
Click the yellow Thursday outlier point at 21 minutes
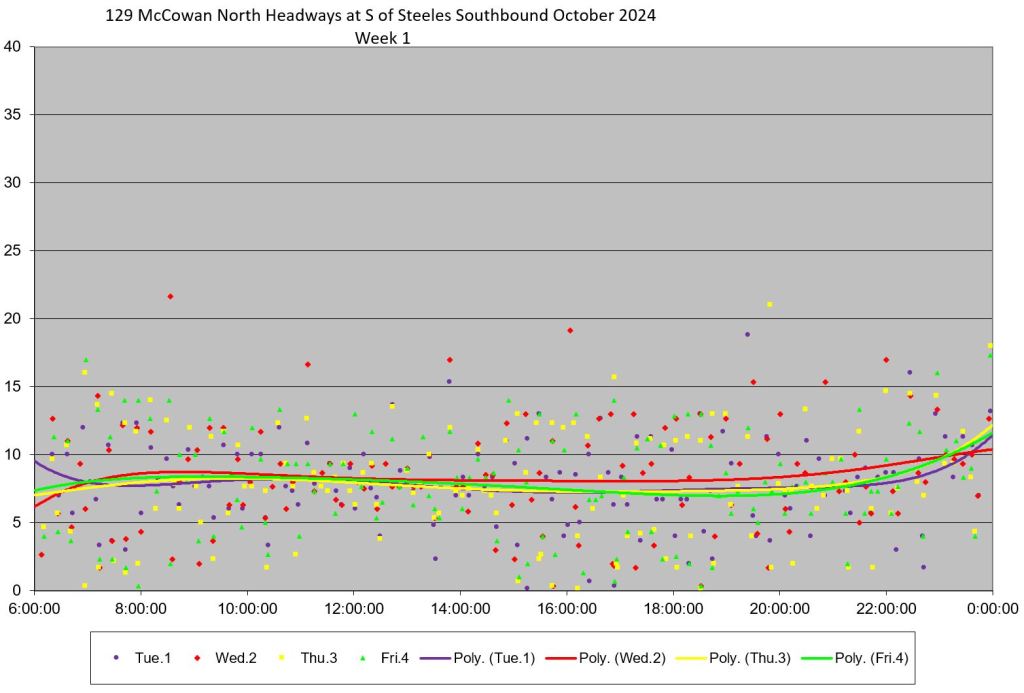[x=769, y=304]
